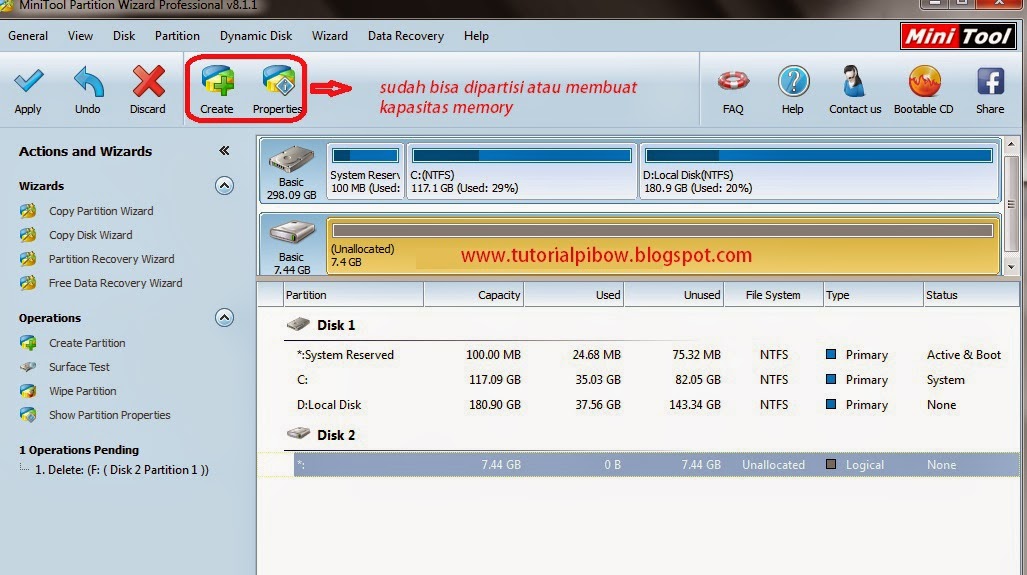Viewport: 1027px width, 575px height.
Task: Click disk map scrollbar down arrow
Action: (1012, 267)
